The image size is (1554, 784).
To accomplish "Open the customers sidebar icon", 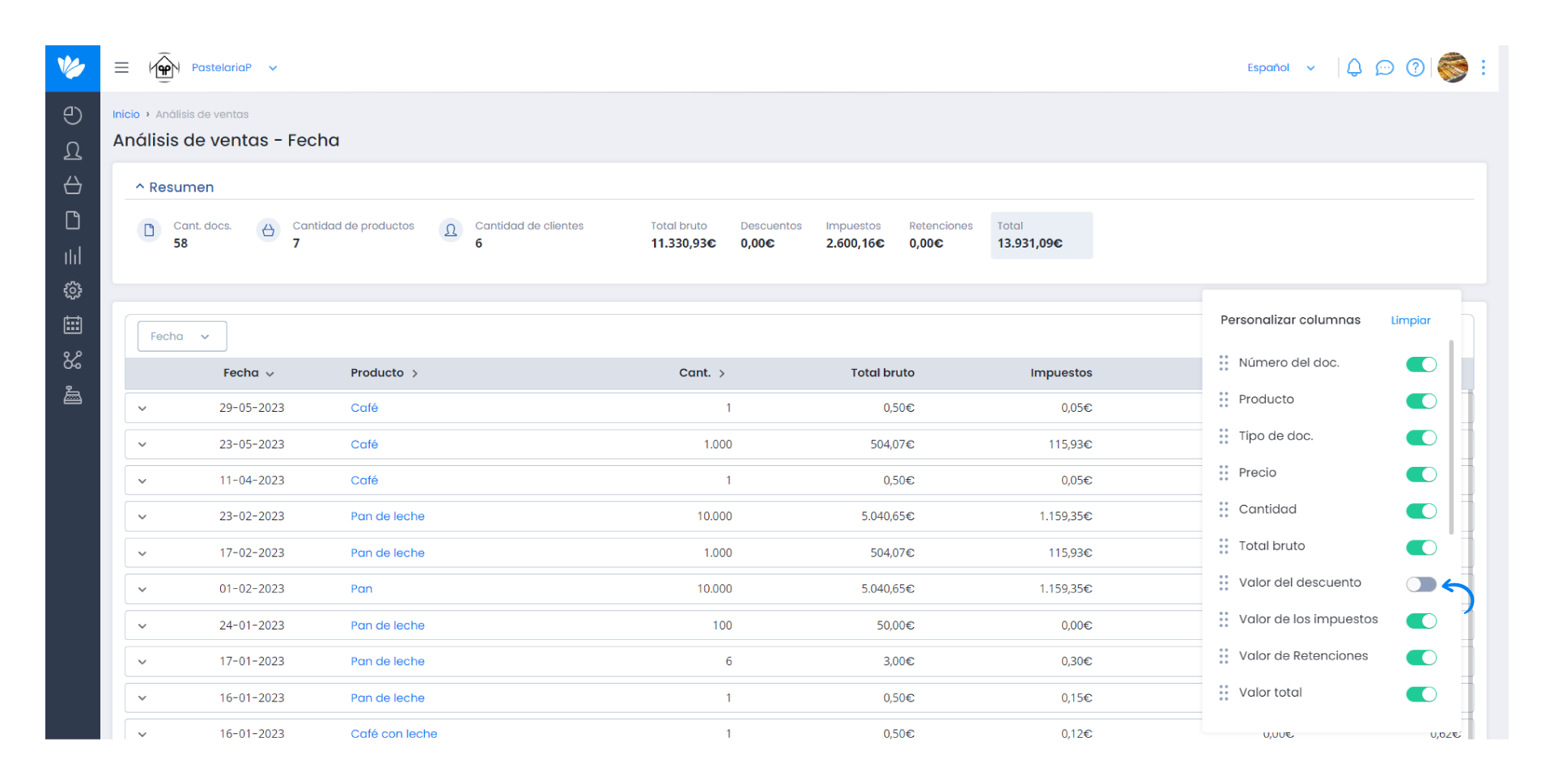I will click(x=73, y=150).
